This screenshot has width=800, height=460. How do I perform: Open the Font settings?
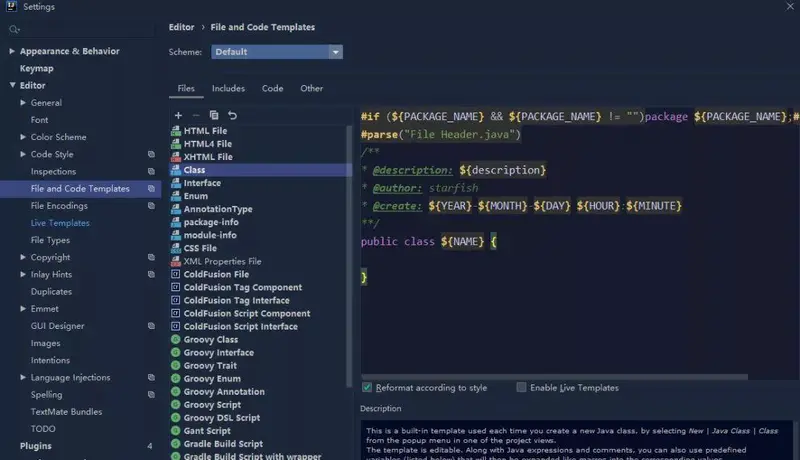click(39, 120)
